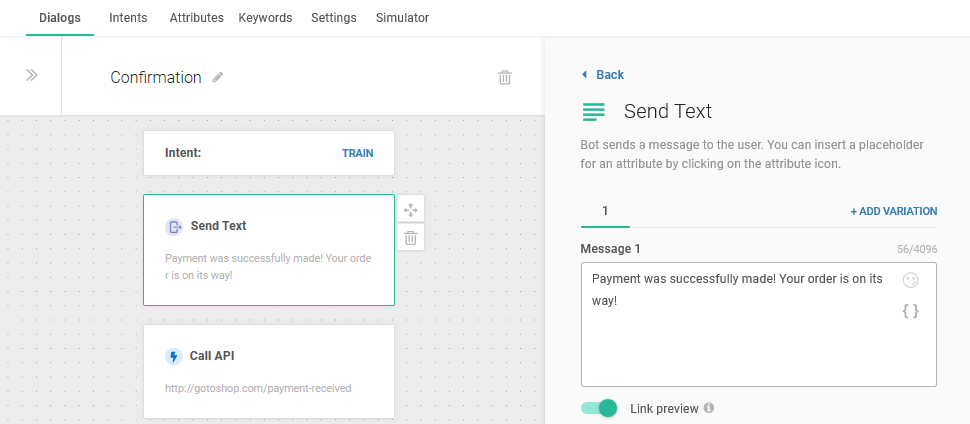
Task: Click the pencil icon to rename Confirmation
Action: point(218,77)
